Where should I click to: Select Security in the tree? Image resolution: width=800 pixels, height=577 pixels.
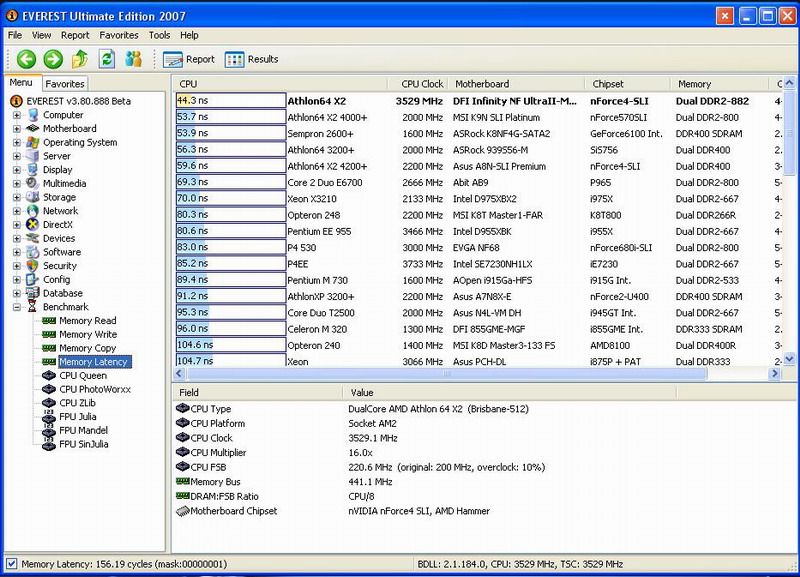(x=60, y=266)
